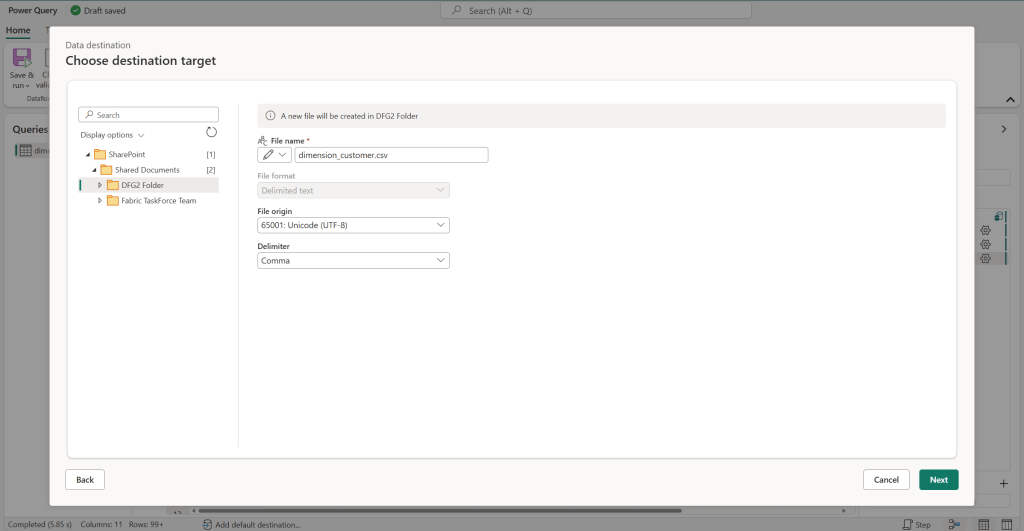The height and width of the screenshot is (531, 1024).
Task: Click the refresh icon in the folder browser
Action: (211, 133)
